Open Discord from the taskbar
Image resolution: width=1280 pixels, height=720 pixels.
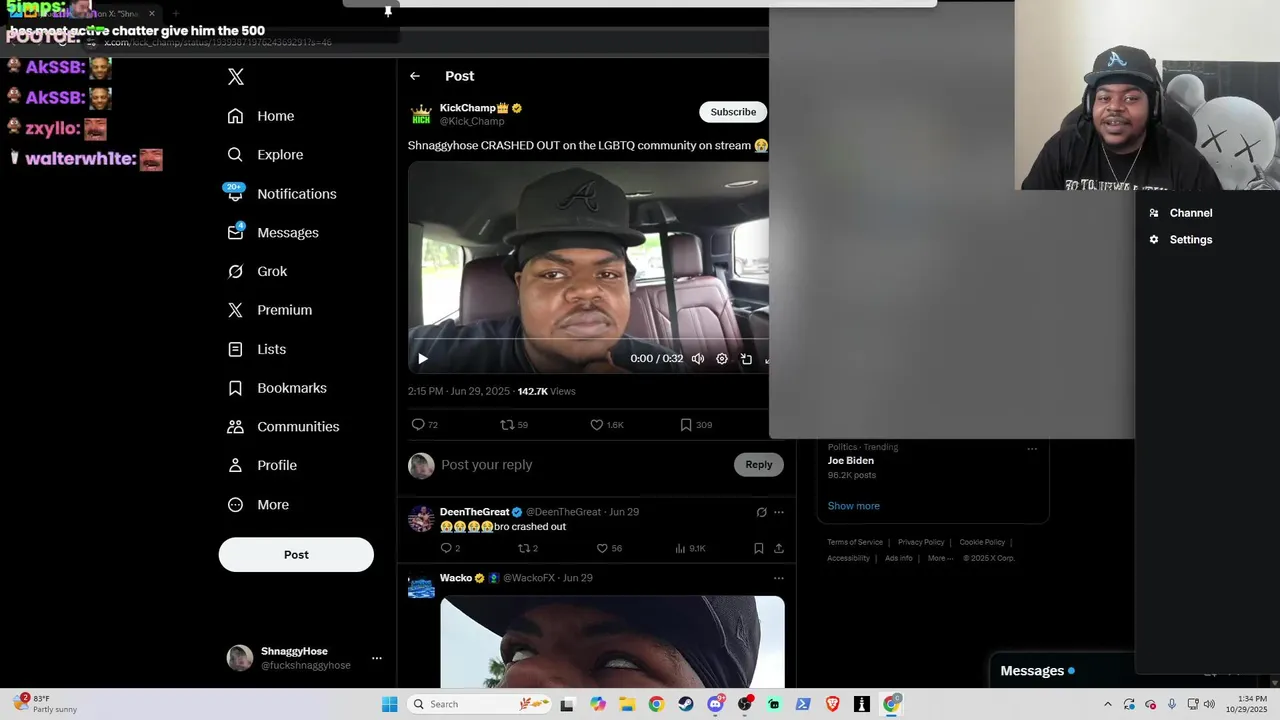click(x=715, y=704)
